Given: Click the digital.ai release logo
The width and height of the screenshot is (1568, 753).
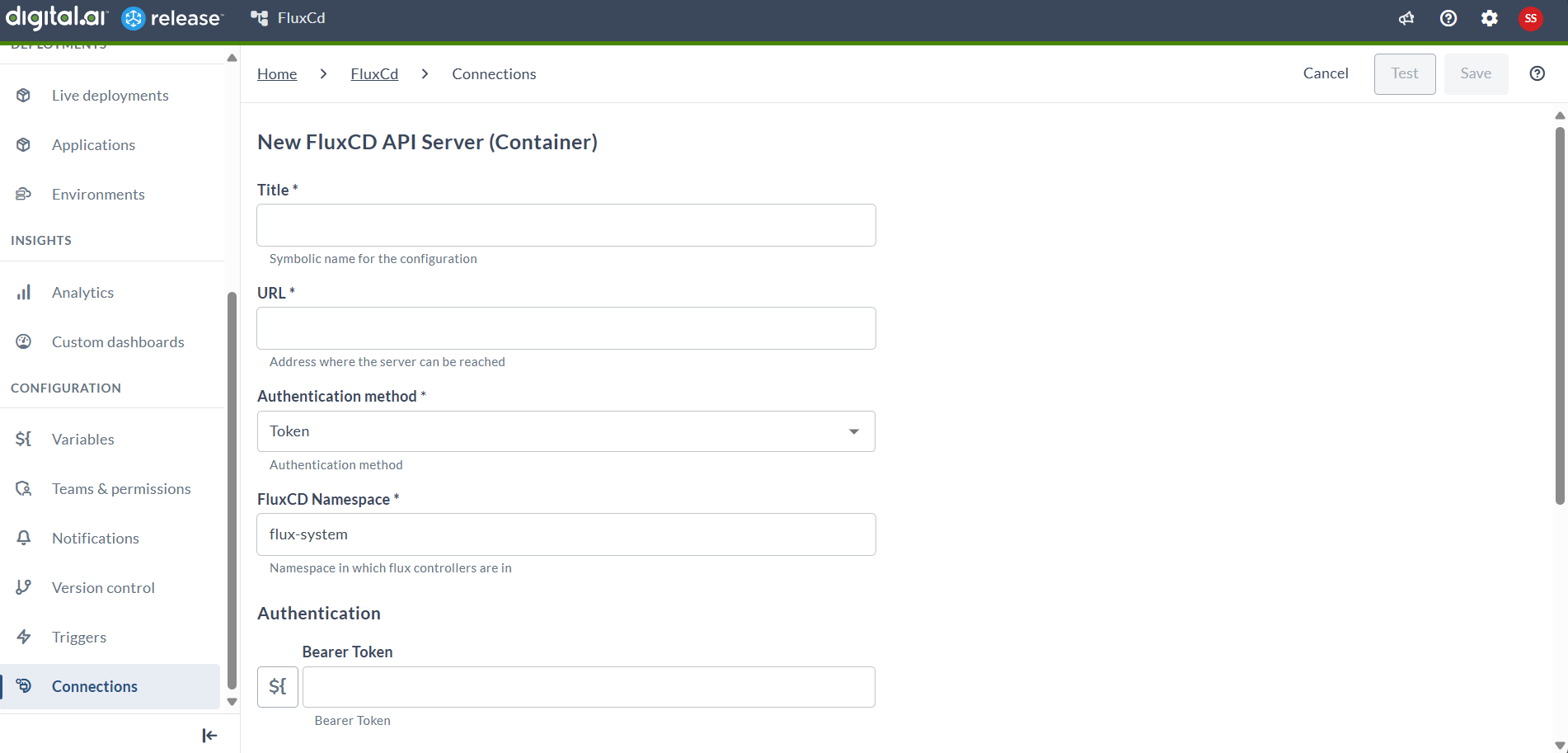Looking at the screenshot, I should coord(115,18).
